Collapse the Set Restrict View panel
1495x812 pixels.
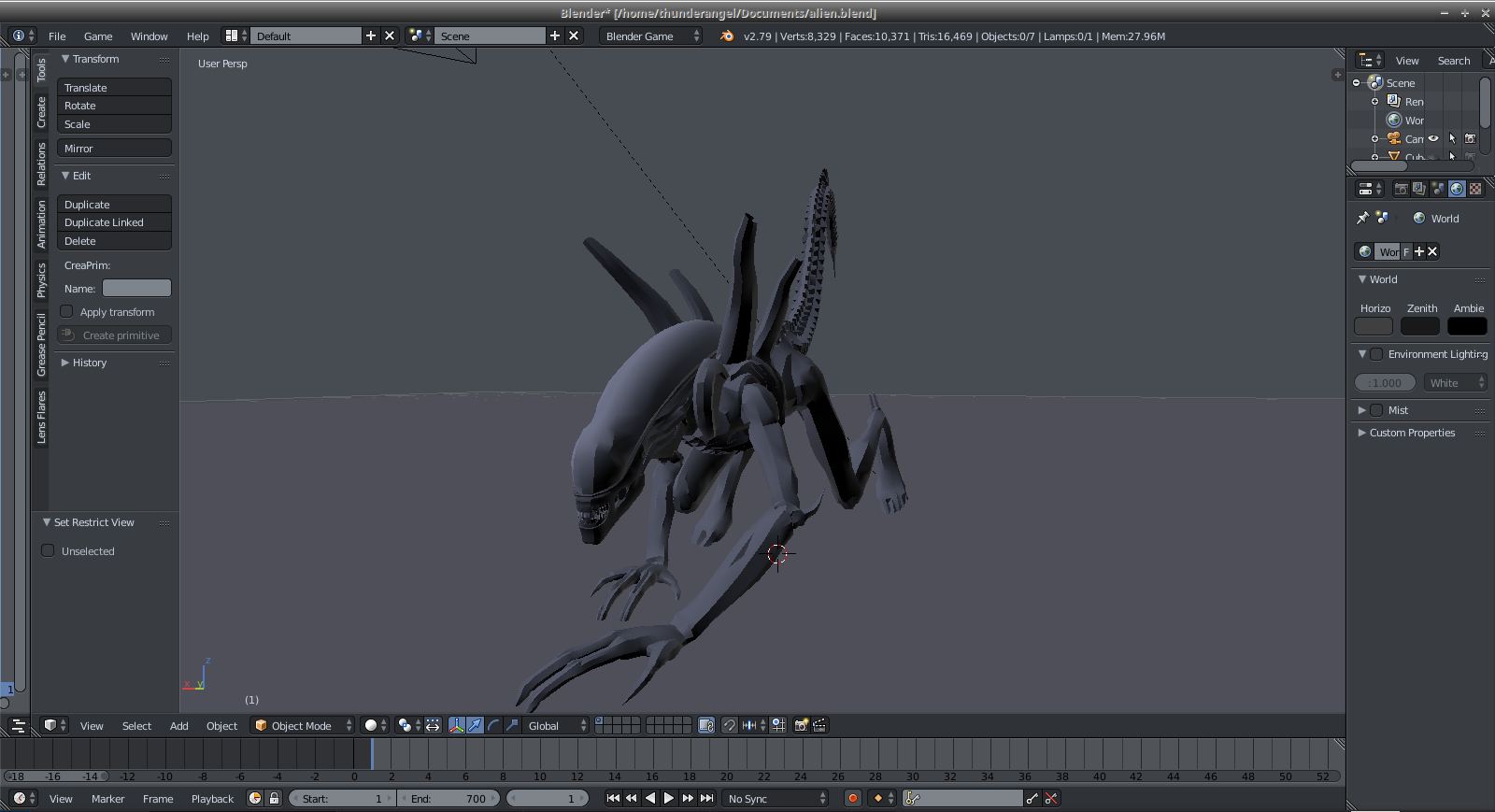point(47,522)
